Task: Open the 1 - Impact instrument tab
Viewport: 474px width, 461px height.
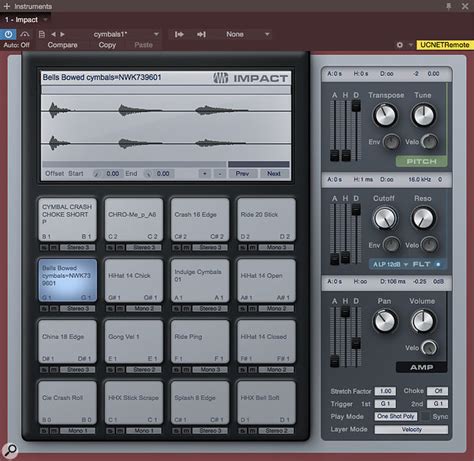Action: 21,20
